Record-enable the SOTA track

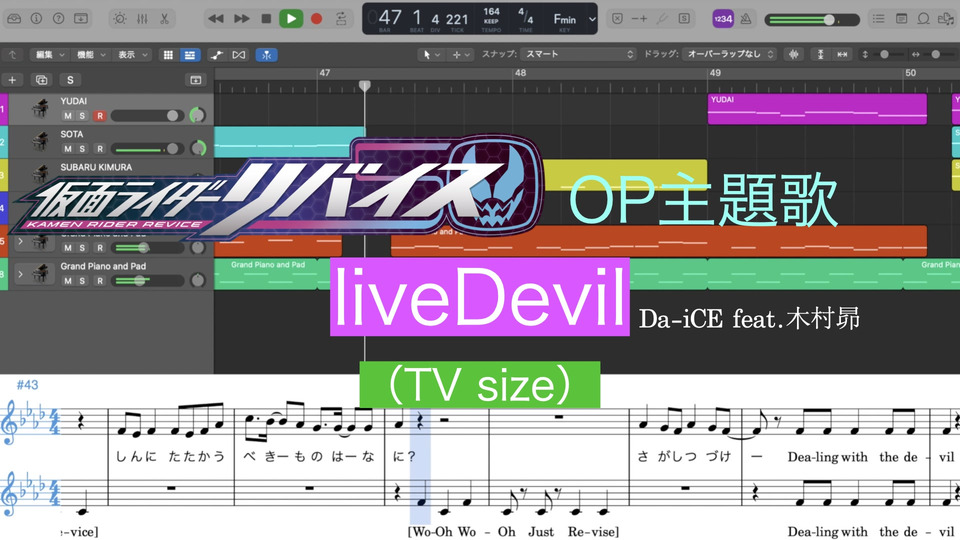click(x=100, y=149)
